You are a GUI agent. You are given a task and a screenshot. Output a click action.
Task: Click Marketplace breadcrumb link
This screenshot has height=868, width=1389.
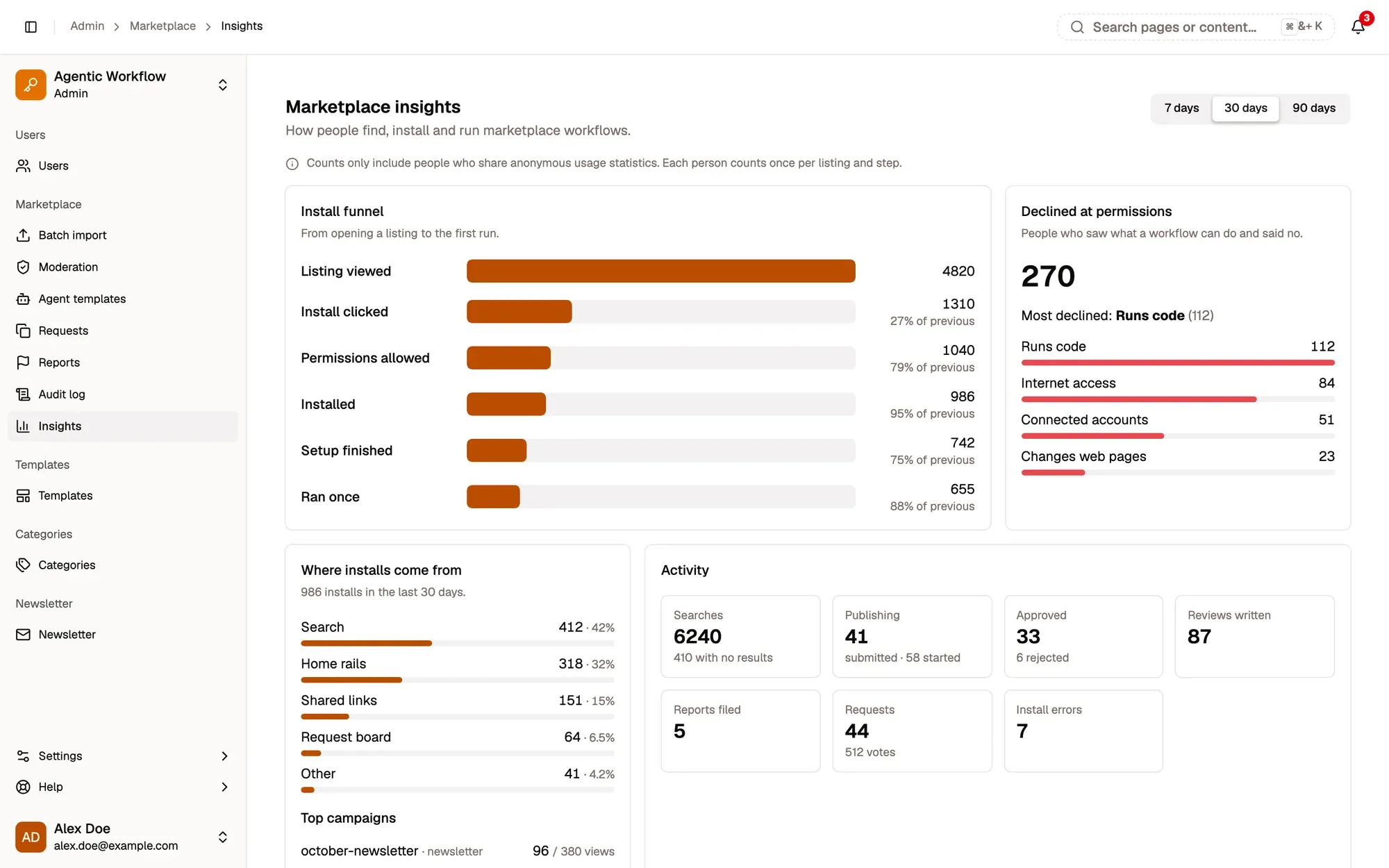(163, 26)
